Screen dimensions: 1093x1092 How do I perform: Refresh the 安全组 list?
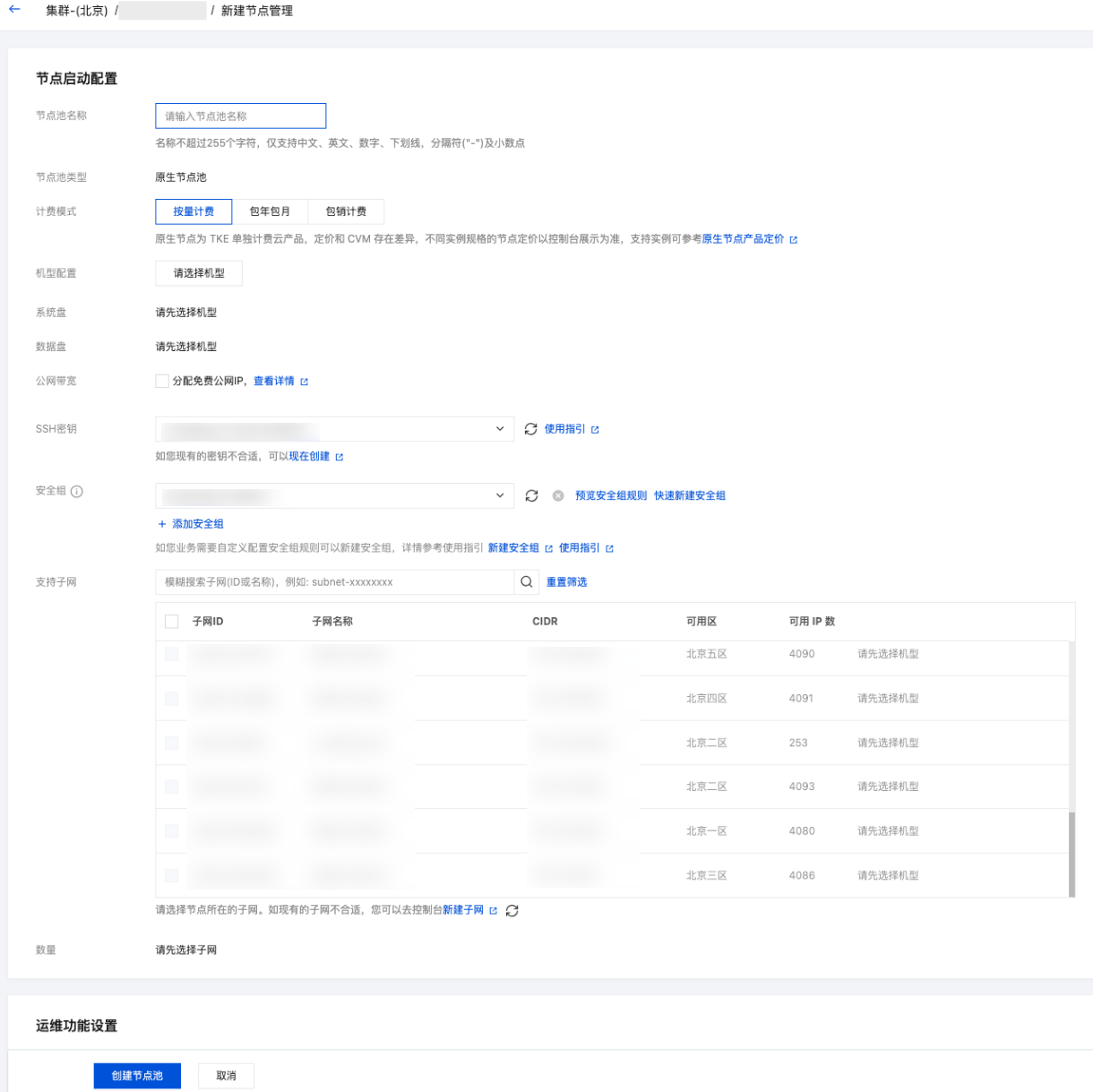point(531,495)
